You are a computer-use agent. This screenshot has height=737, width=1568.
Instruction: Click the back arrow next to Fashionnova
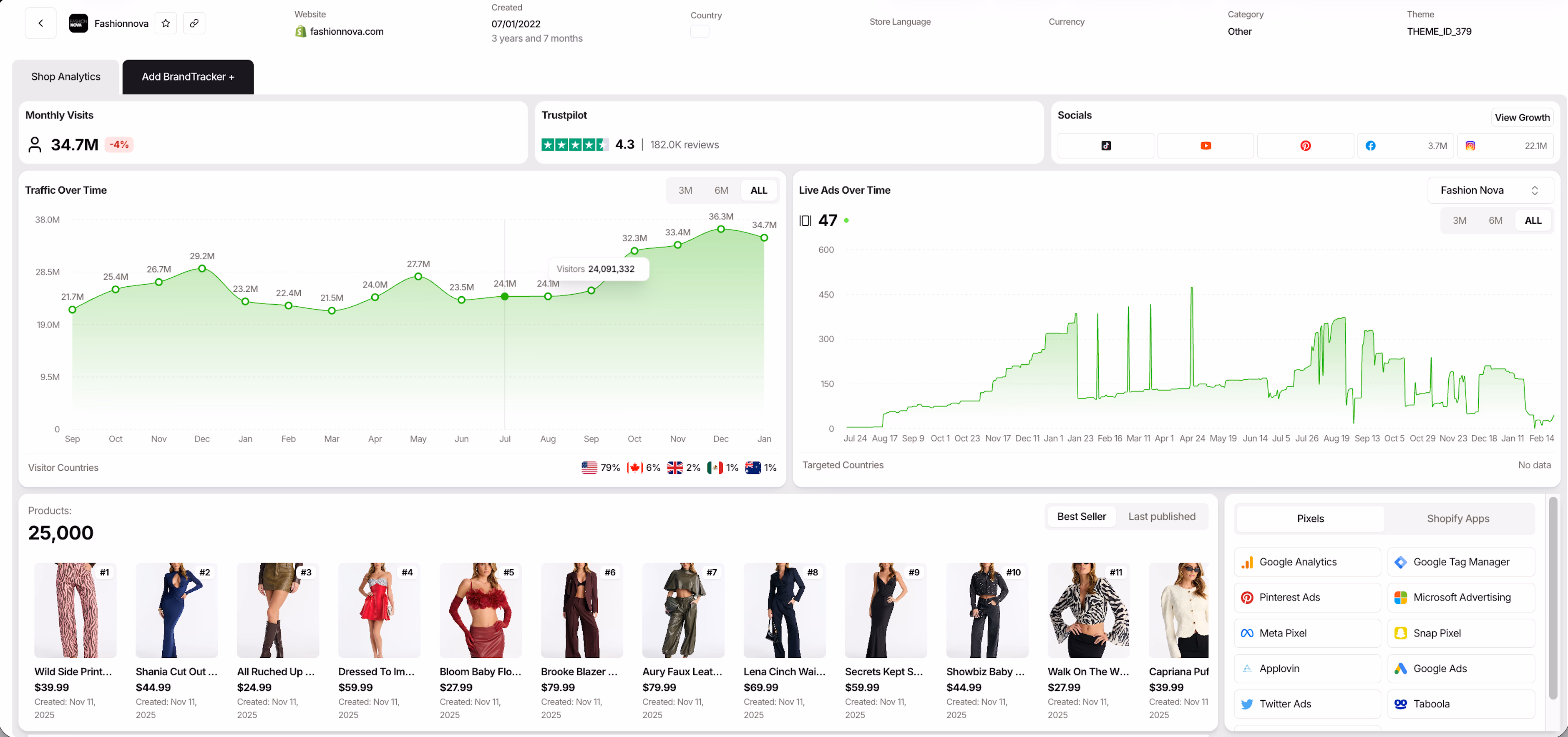coord(40,23)
